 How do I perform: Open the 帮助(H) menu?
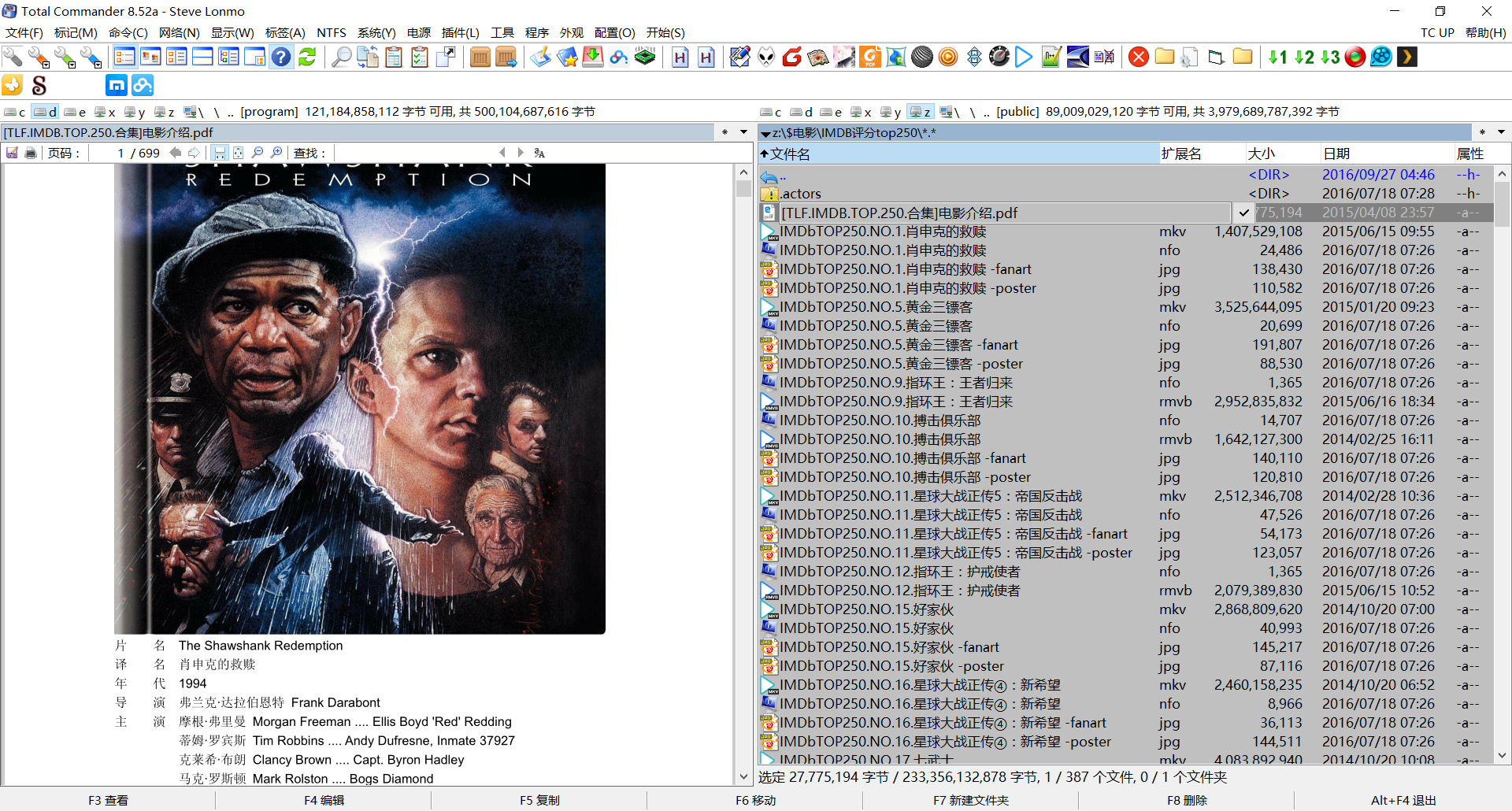point(1485,32)
